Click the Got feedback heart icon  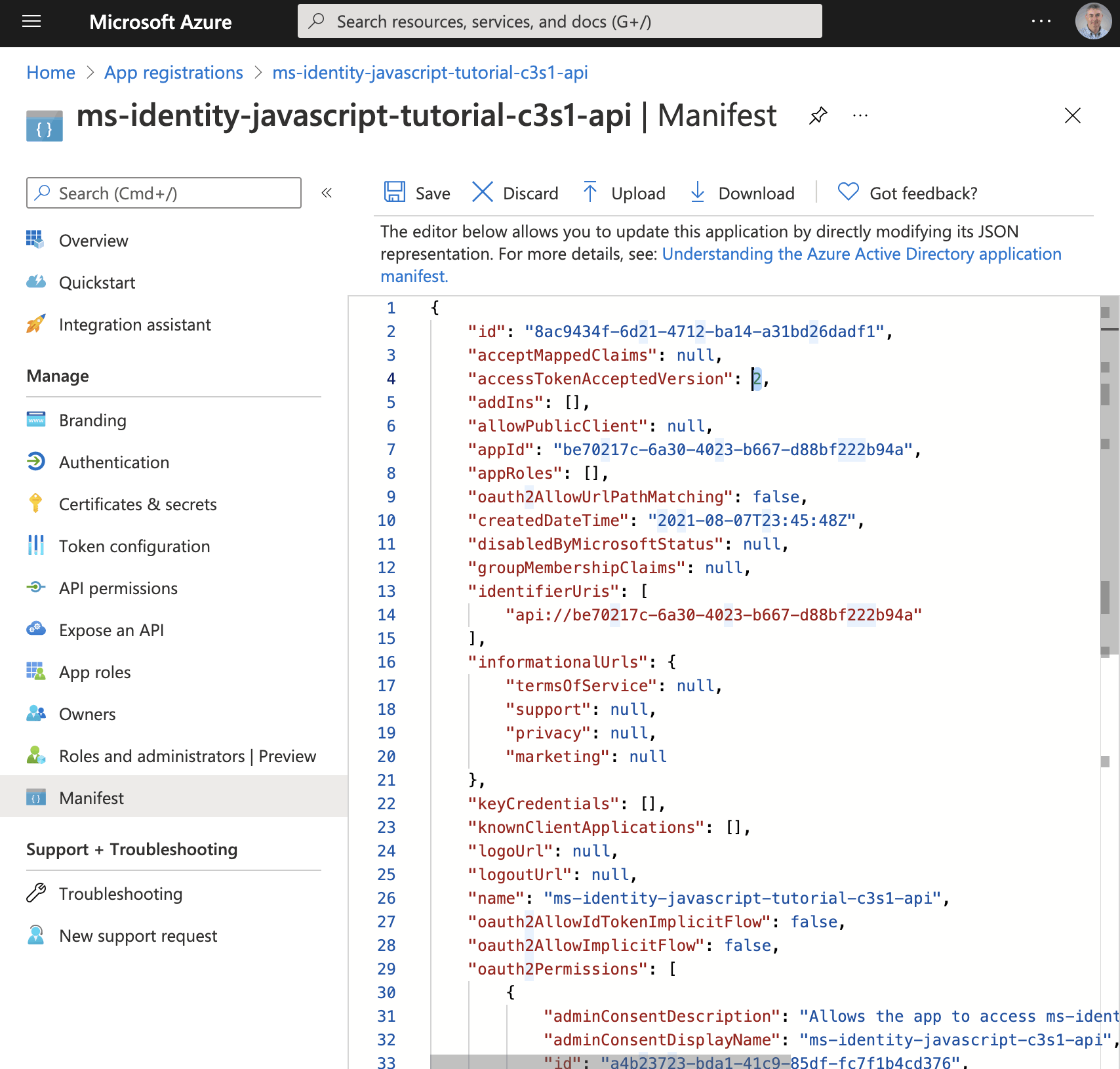coord(848,192)
